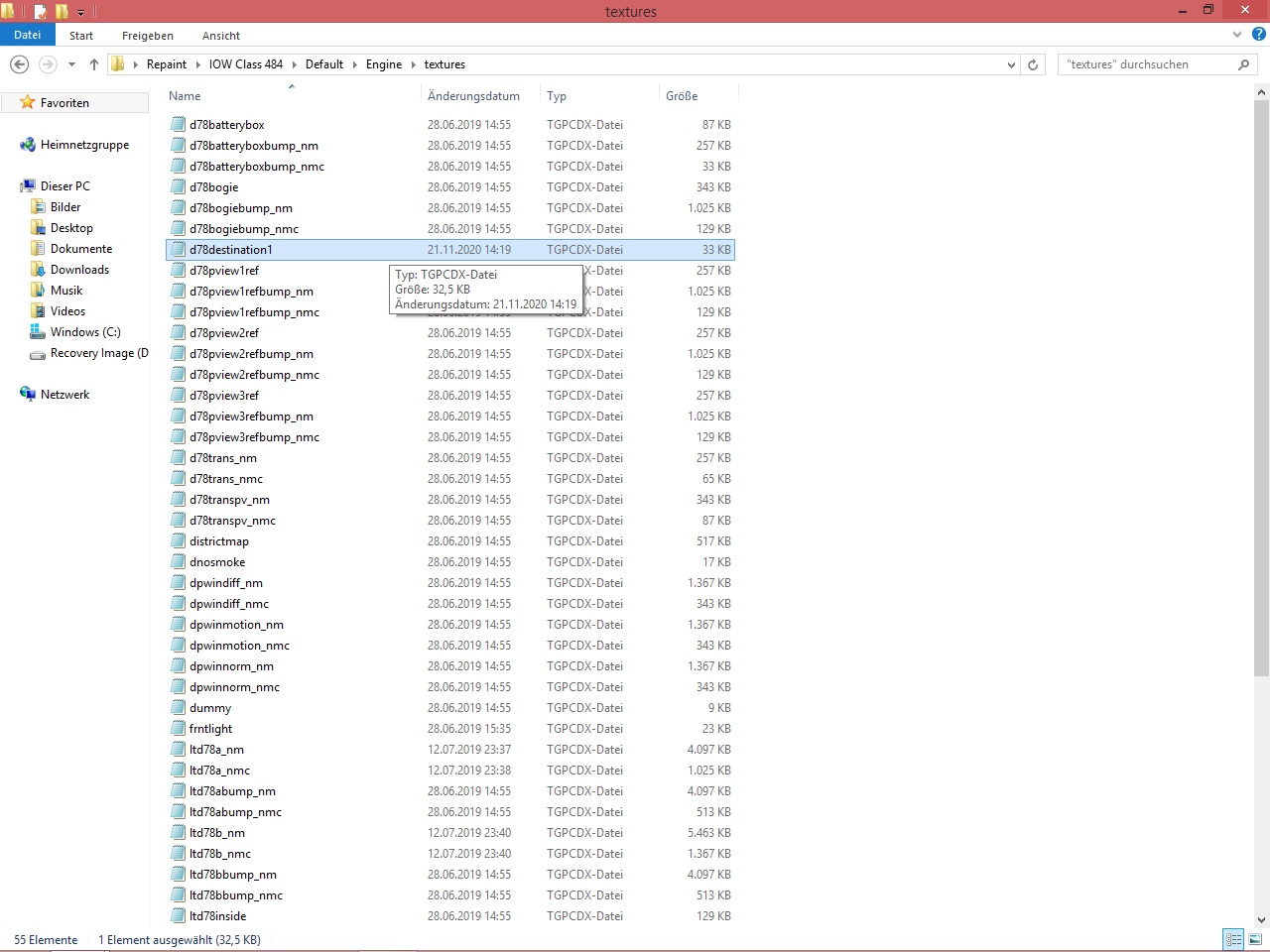Click the magnifier icon in the search box
This screenshot has width=1270, height=952.
(x=1243, y=64)
